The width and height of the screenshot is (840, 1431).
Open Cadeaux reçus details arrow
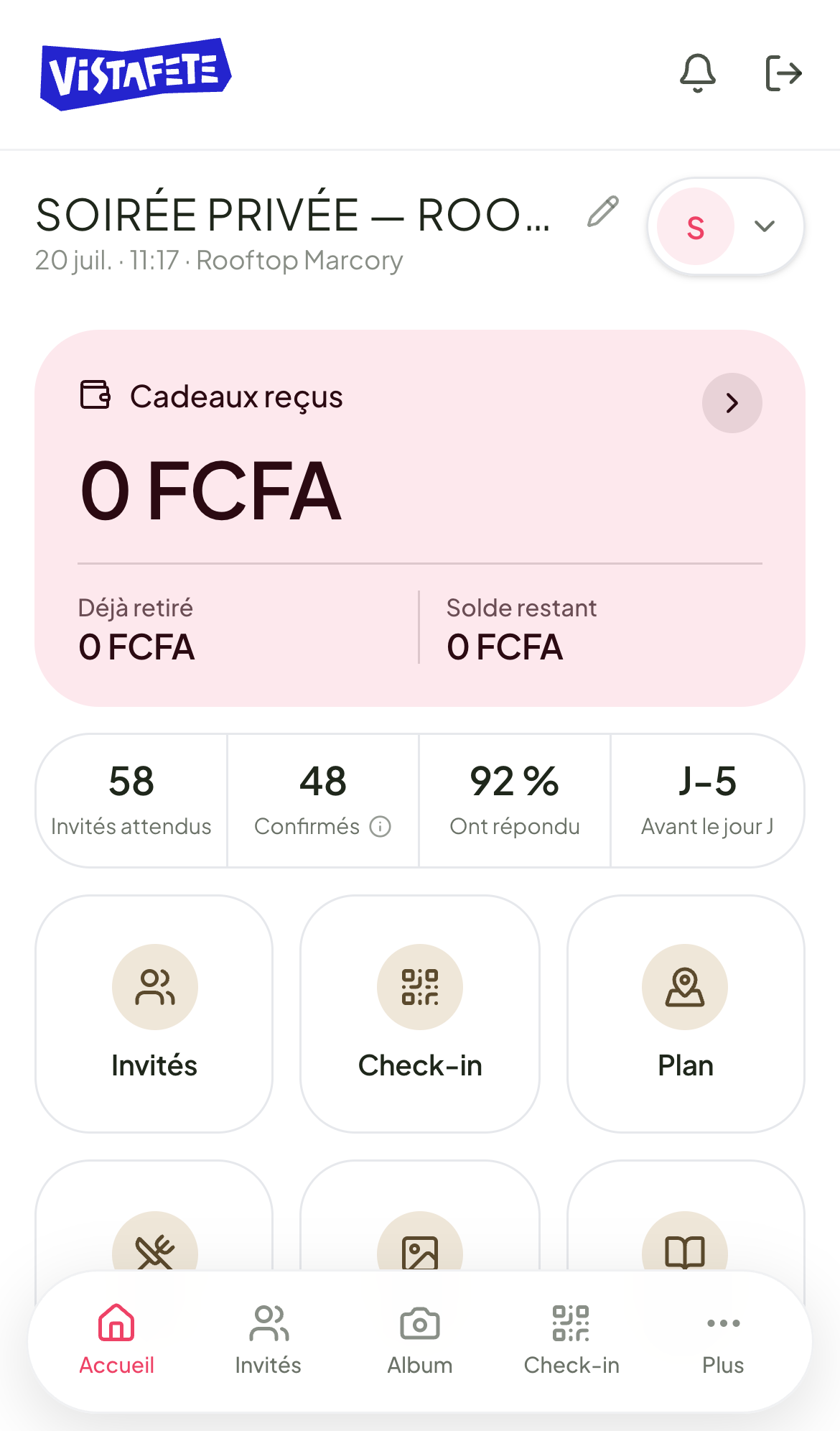click(732, 403)
